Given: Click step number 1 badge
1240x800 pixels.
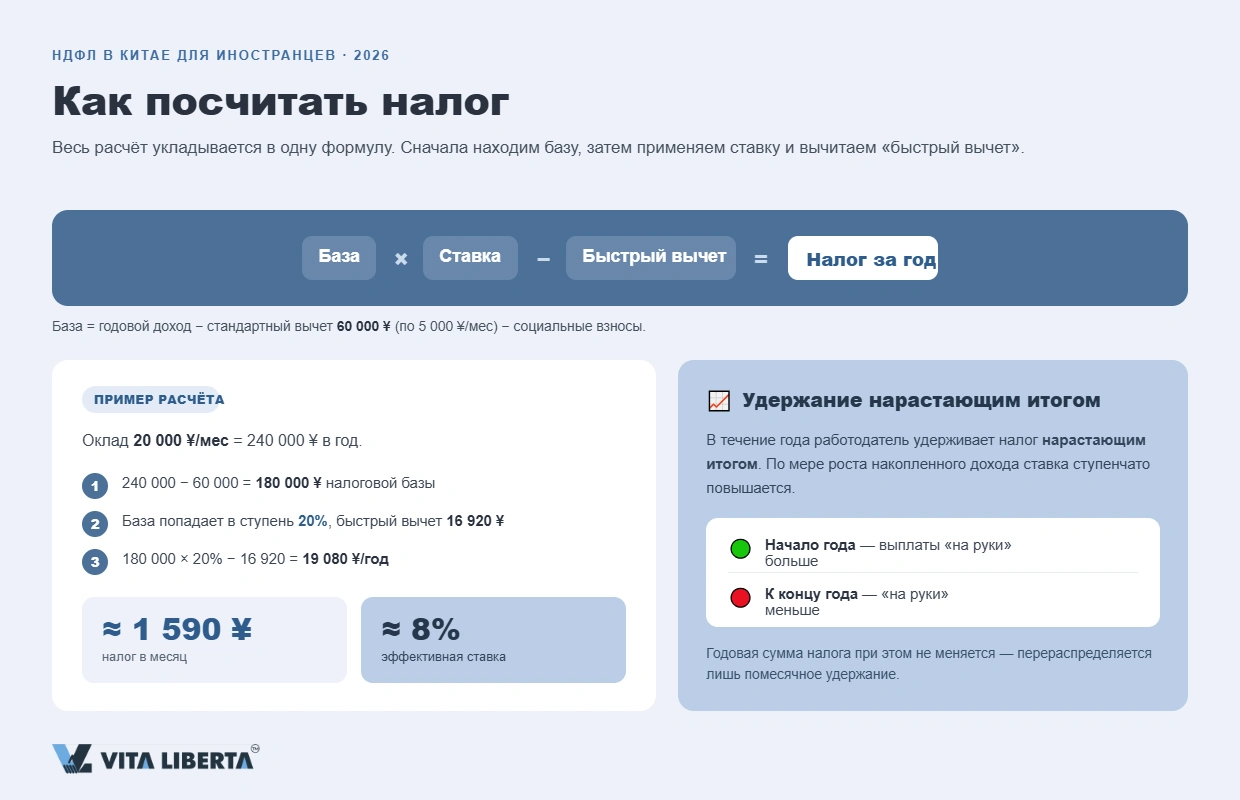Looking at the screenshot, I should 95,487.
